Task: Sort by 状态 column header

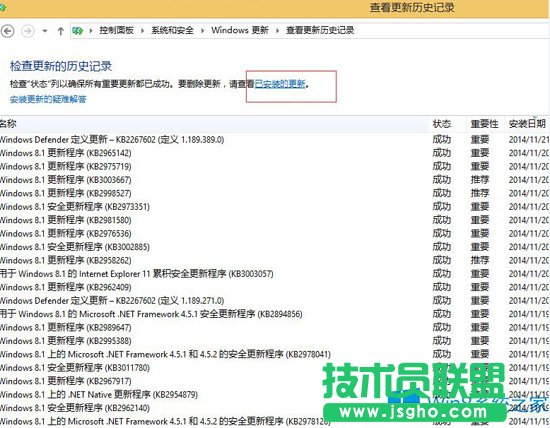Action: coord(447,123)
